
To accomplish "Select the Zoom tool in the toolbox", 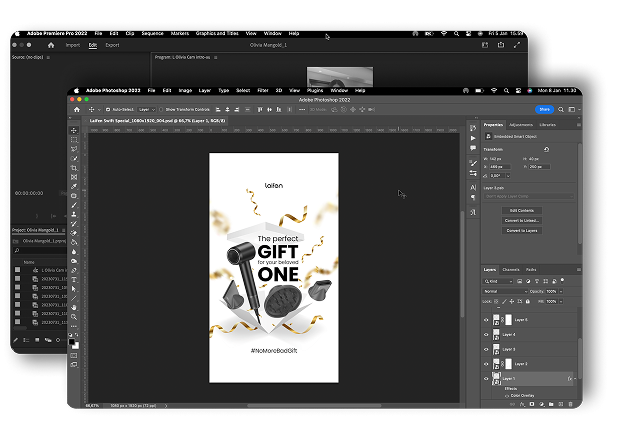I will click(74, 317).
